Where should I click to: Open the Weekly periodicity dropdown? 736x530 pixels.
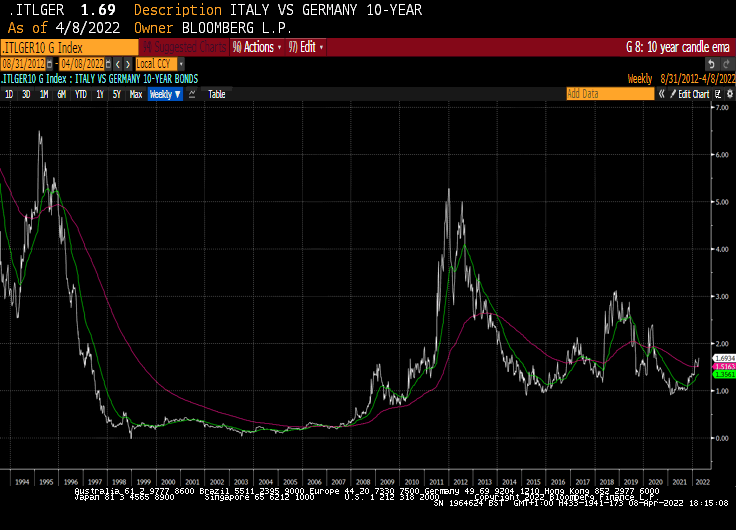165,94
